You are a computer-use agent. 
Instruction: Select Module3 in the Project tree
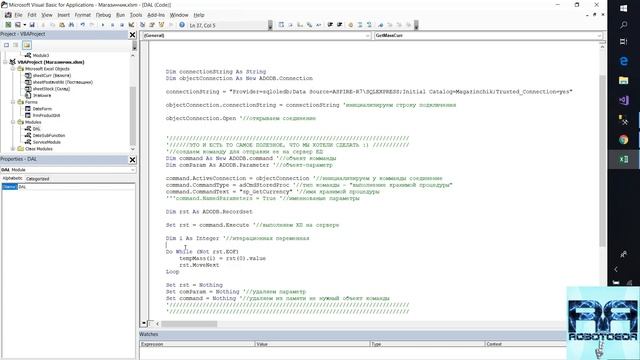[x=40, y=55]
